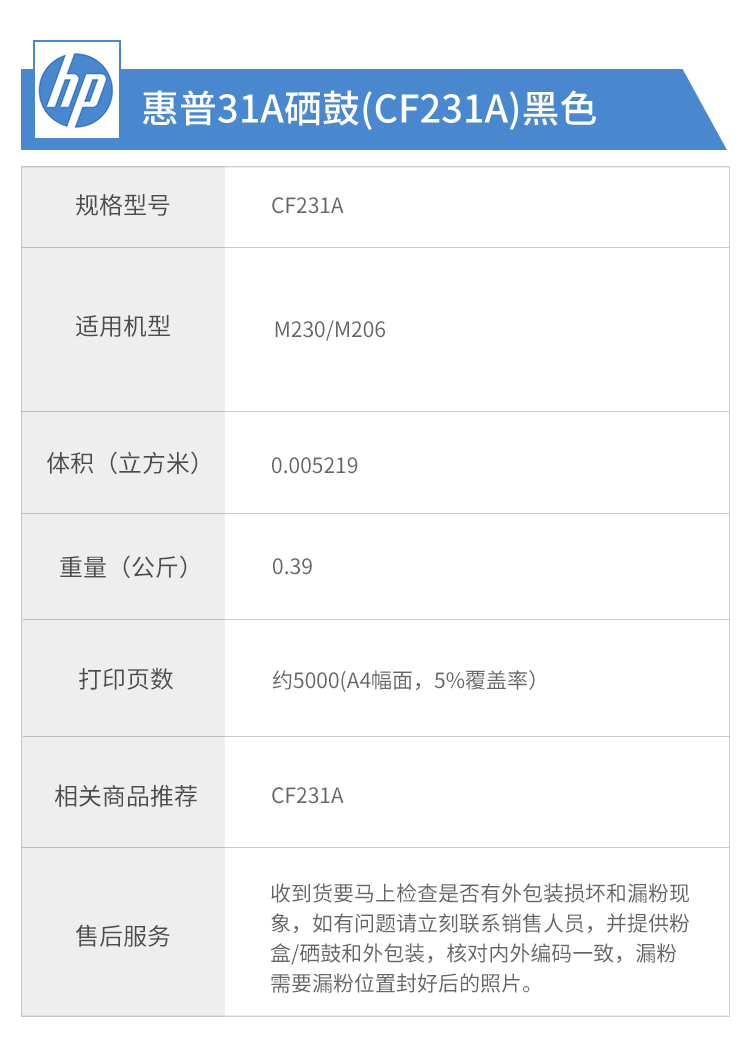The image size is (750, 1040).
Task: Click the 体积（立方米） label
Action: point(123,463)
